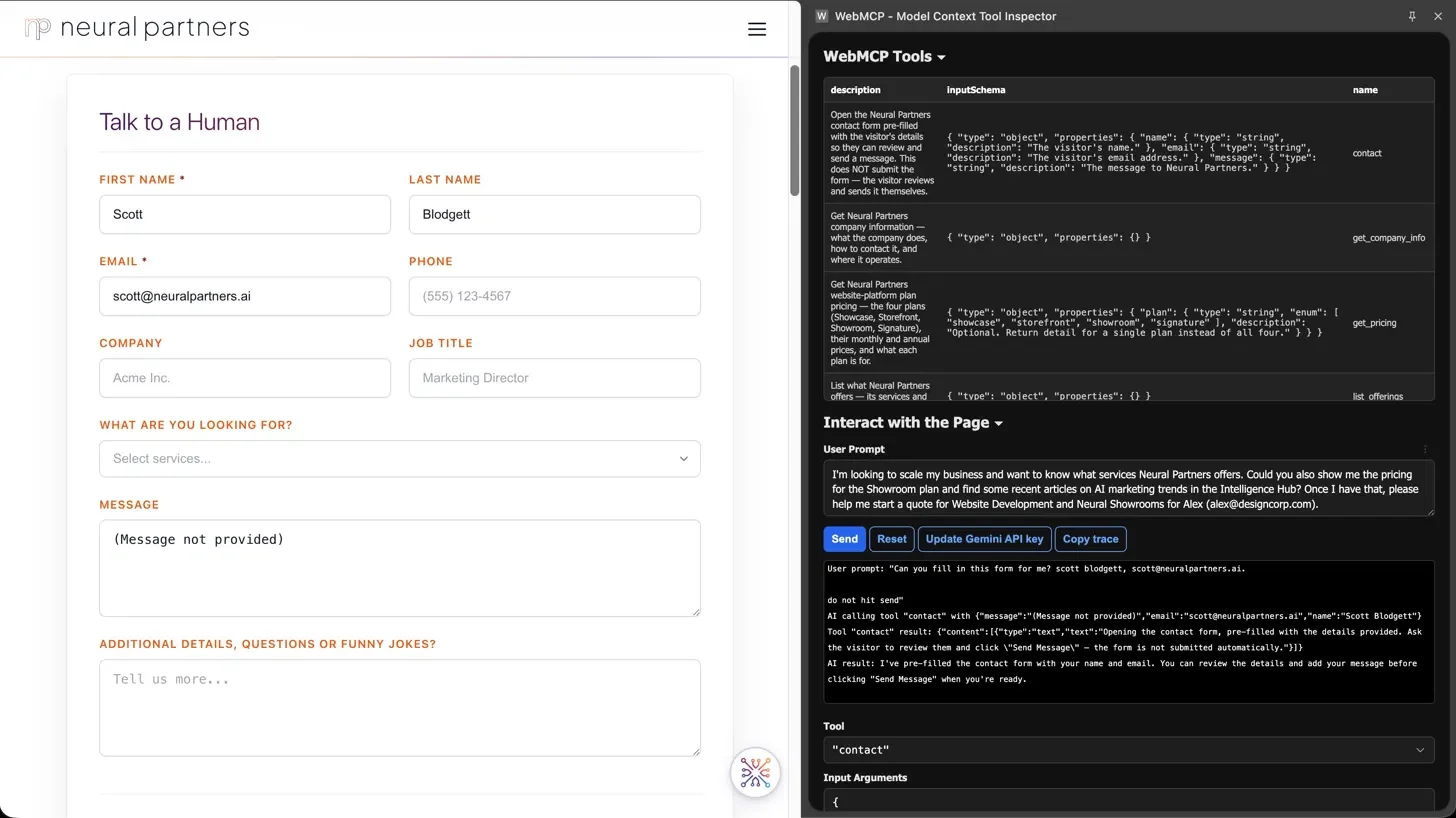The height and width of the screenshot is (818, 1456).
Task: Click the Email input field
Action: [245, 297]
